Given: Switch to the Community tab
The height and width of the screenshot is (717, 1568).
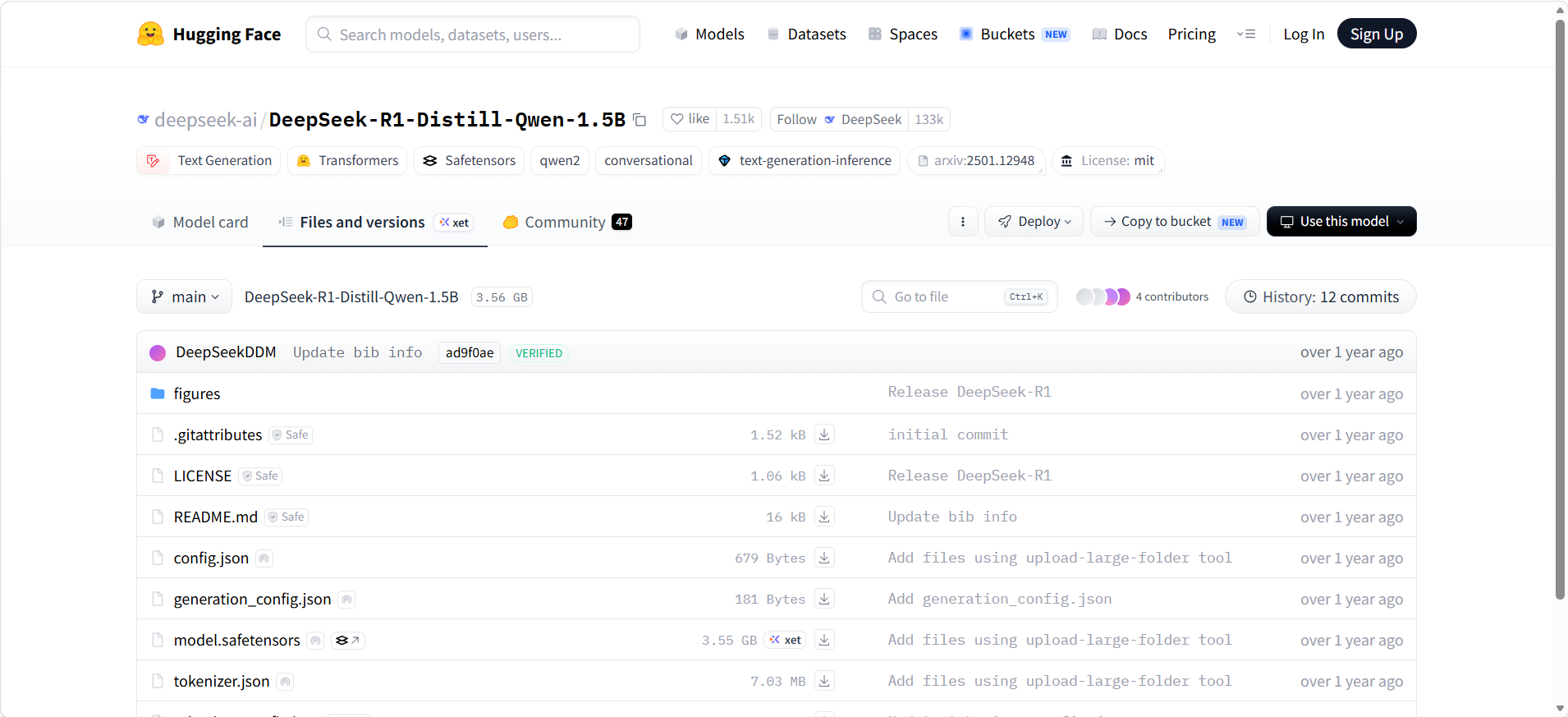Looking at the screenshot, I should [x=567, y=222].
